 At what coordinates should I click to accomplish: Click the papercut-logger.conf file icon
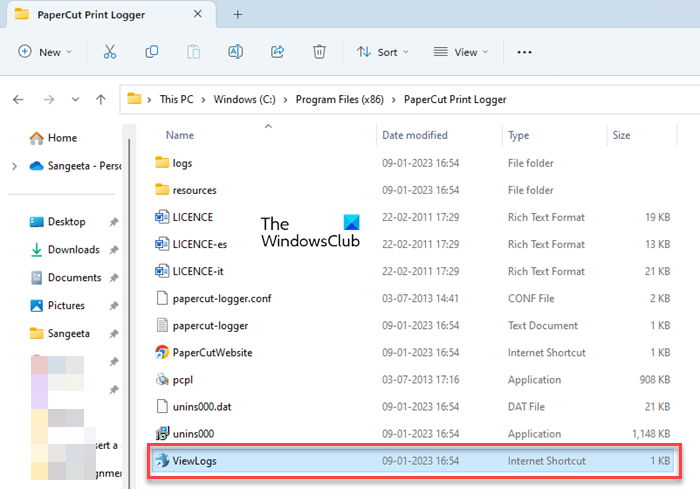tap(162, 298)
